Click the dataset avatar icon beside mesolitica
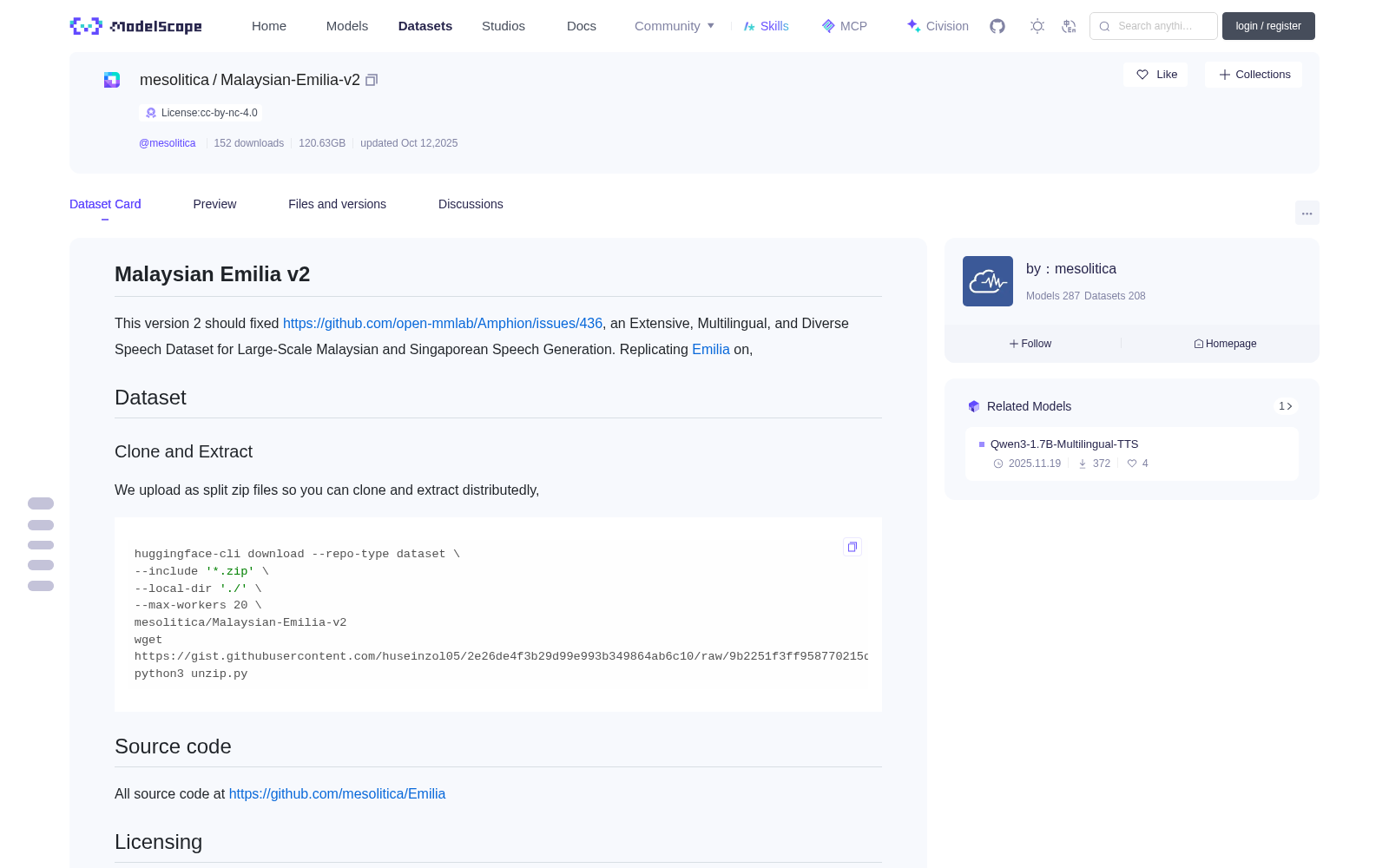The height and width of the screenshot is (868, 1389). pos(112,80)
